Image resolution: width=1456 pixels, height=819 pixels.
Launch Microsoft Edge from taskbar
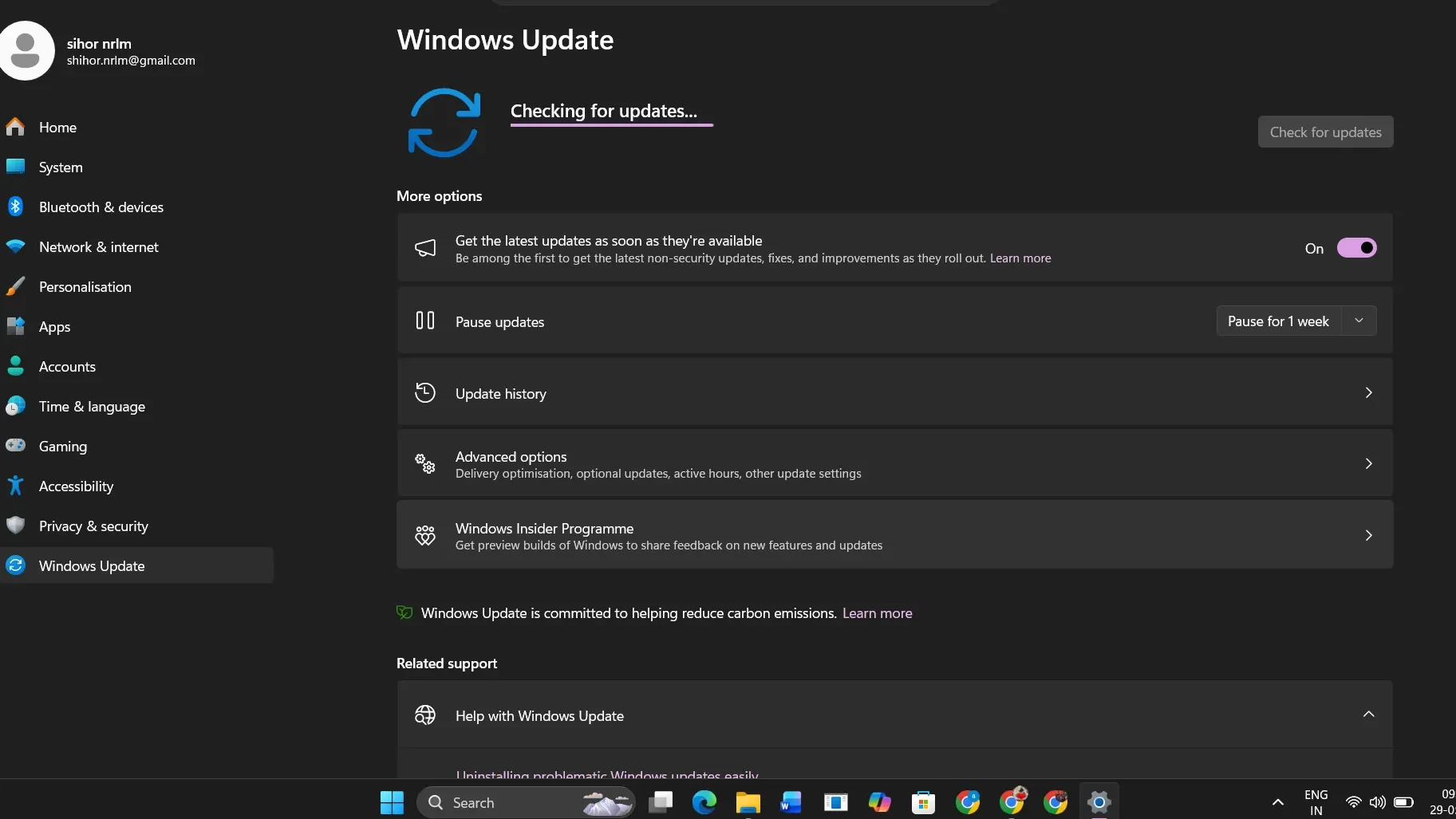pos(704,802)
